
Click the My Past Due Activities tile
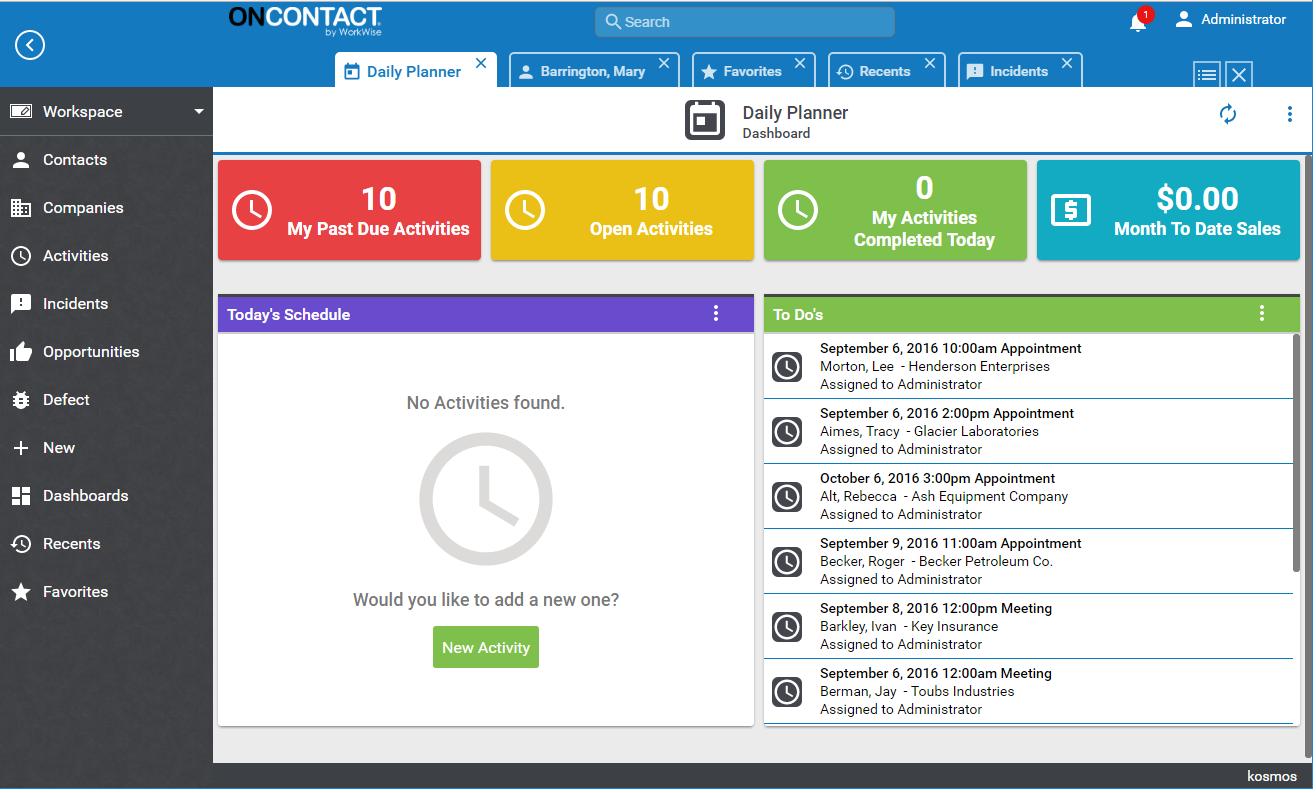[x=349, y=210]
